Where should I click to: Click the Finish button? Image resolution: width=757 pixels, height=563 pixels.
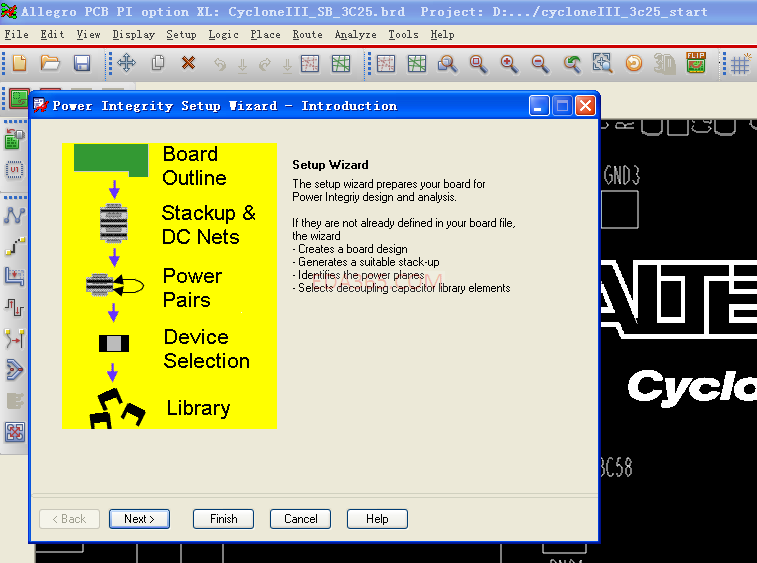point(223,519)
